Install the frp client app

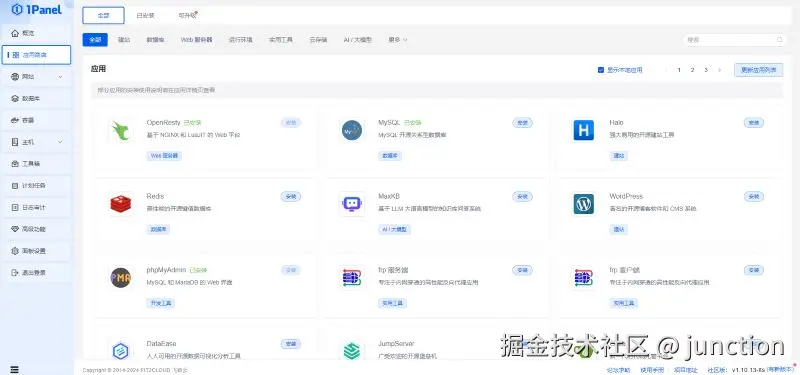[x=754, y=270]
